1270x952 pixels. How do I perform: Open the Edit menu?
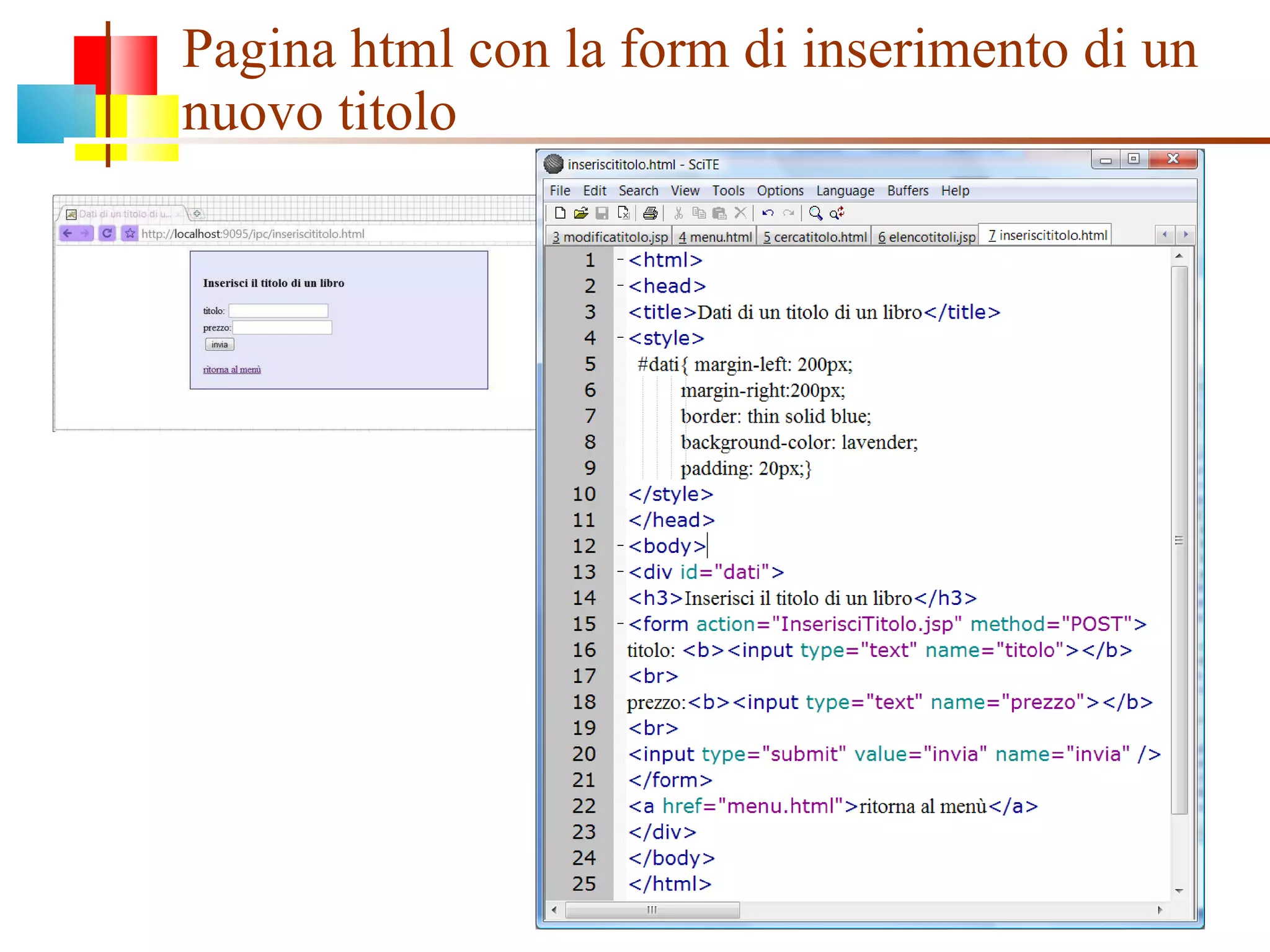tap(595, 191)
